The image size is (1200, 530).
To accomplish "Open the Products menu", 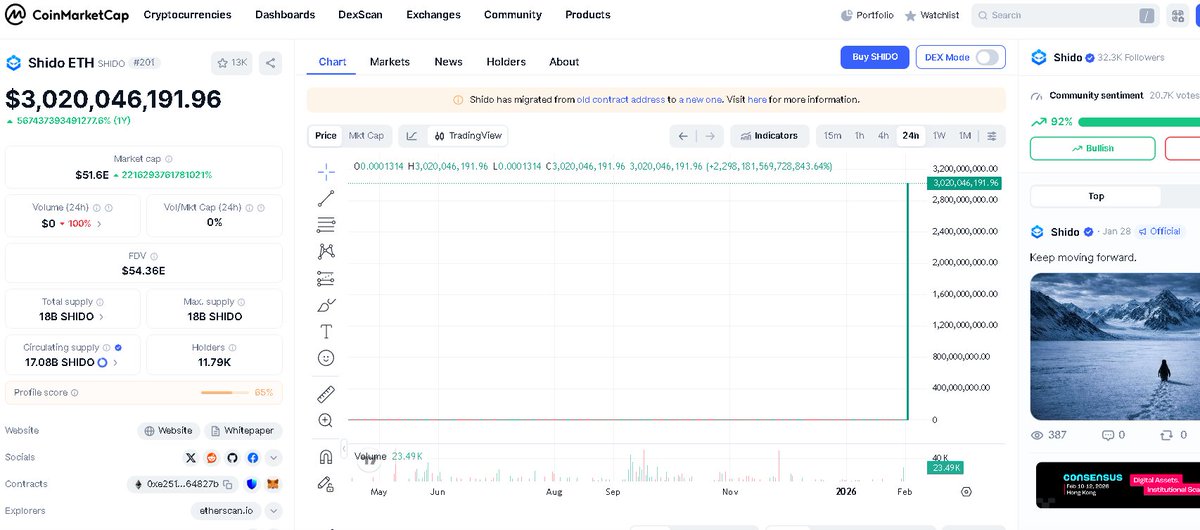I will click(x=588, y=15).
